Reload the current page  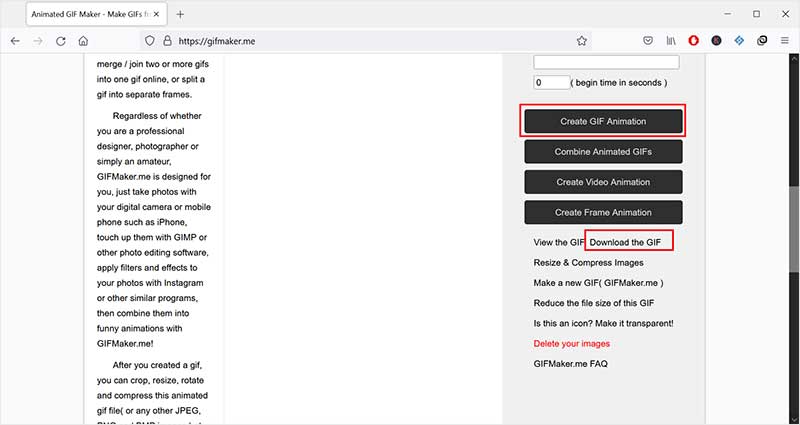point(61,41)
